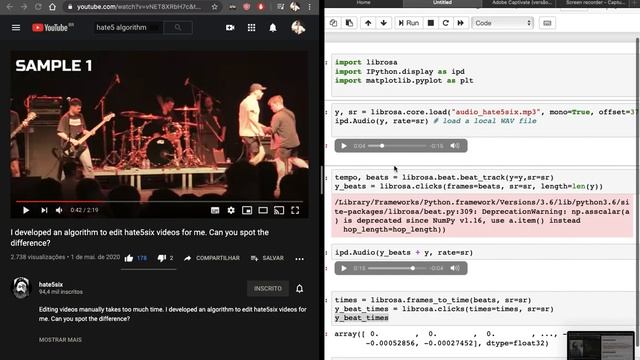640x360 pixels.
Task: Switch to the Untitled notebook tab
Action: pyautogui.click(x=442, y=3)
